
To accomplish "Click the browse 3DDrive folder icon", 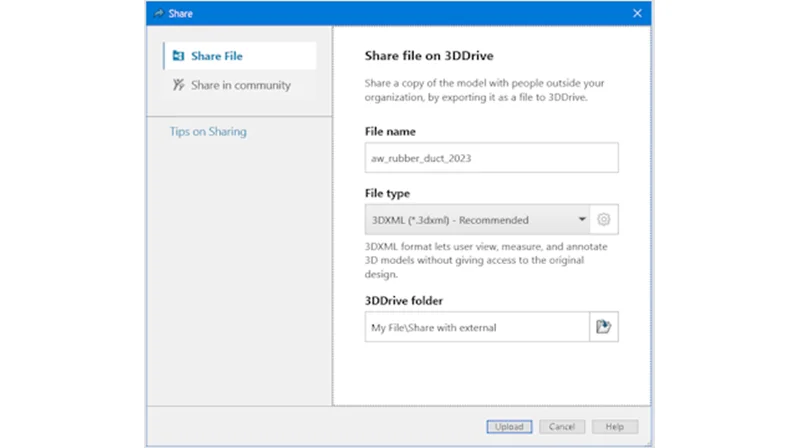I will pos(603,327).
